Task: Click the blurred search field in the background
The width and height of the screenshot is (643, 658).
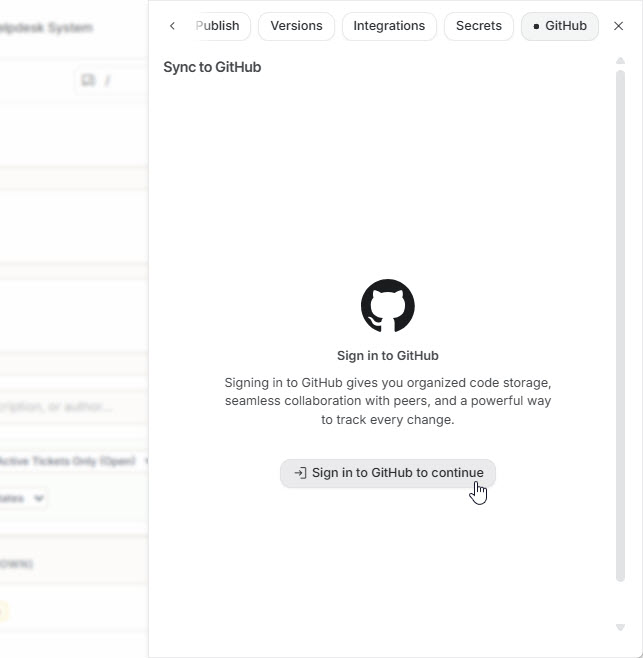Action: pos(73,407)
